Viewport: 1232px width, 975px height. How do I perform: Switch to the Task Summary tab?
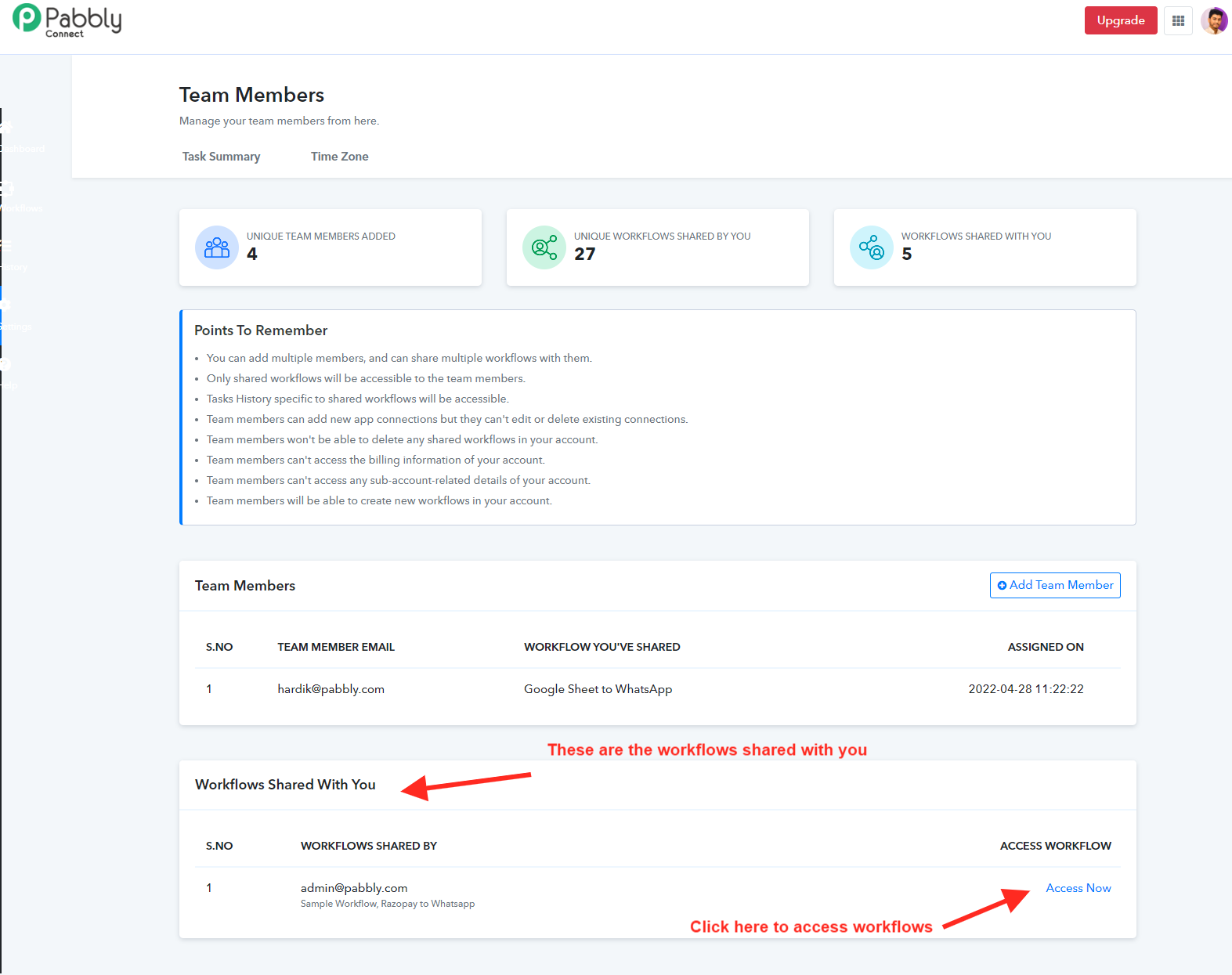(222, 157)
